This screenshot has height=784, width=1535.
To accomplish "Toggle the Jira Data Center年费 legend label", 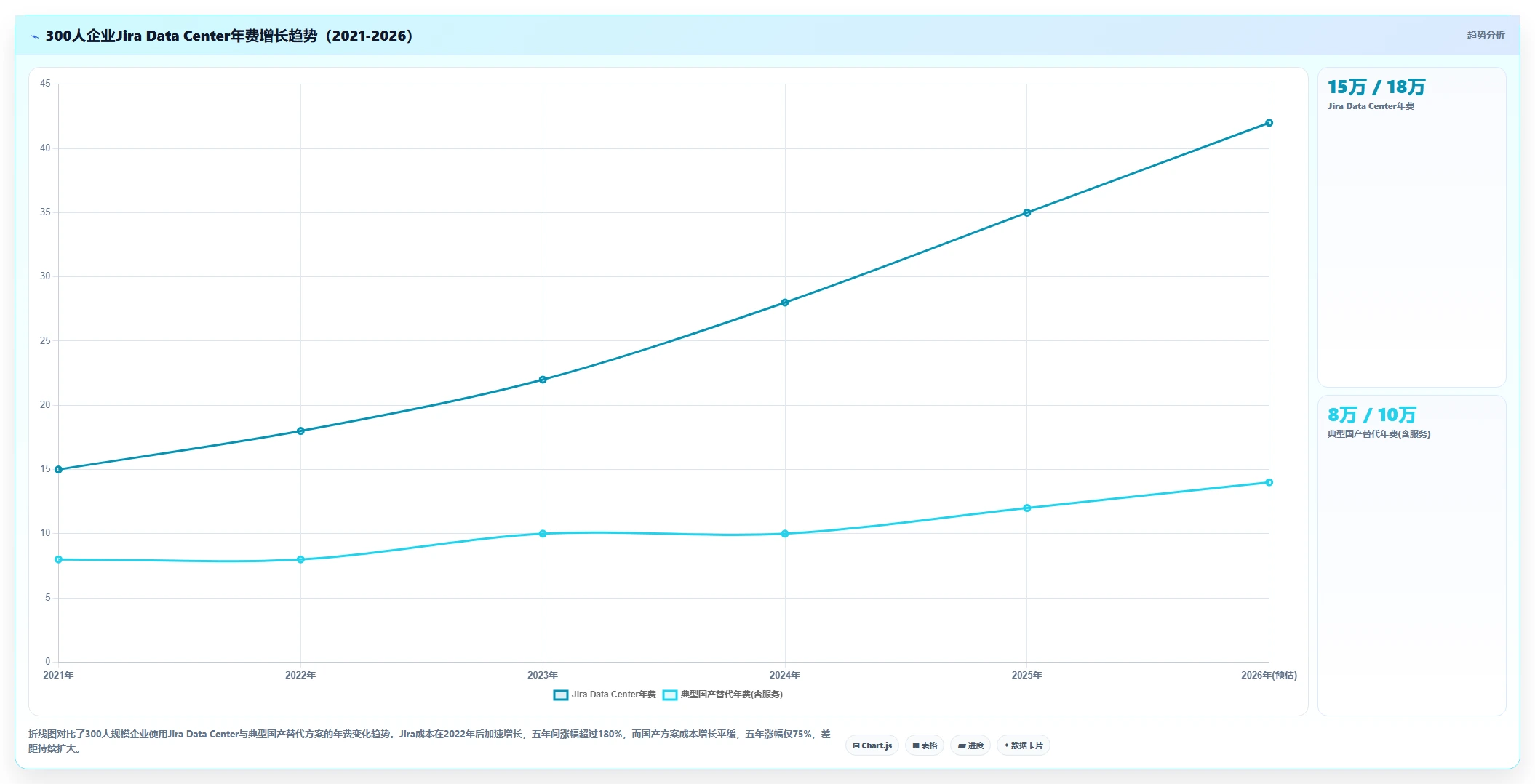I will (x=614, y=695).
